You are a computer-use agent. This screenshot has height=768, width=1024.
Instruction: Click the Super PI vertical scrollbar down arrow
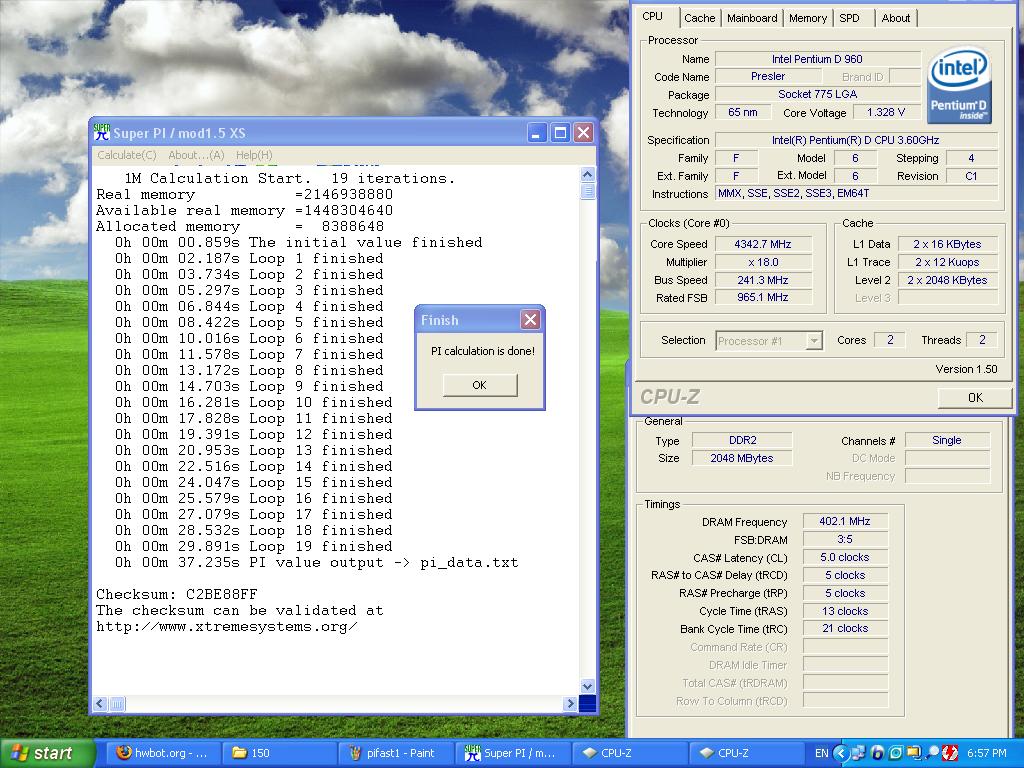click(x=587, y=686)
